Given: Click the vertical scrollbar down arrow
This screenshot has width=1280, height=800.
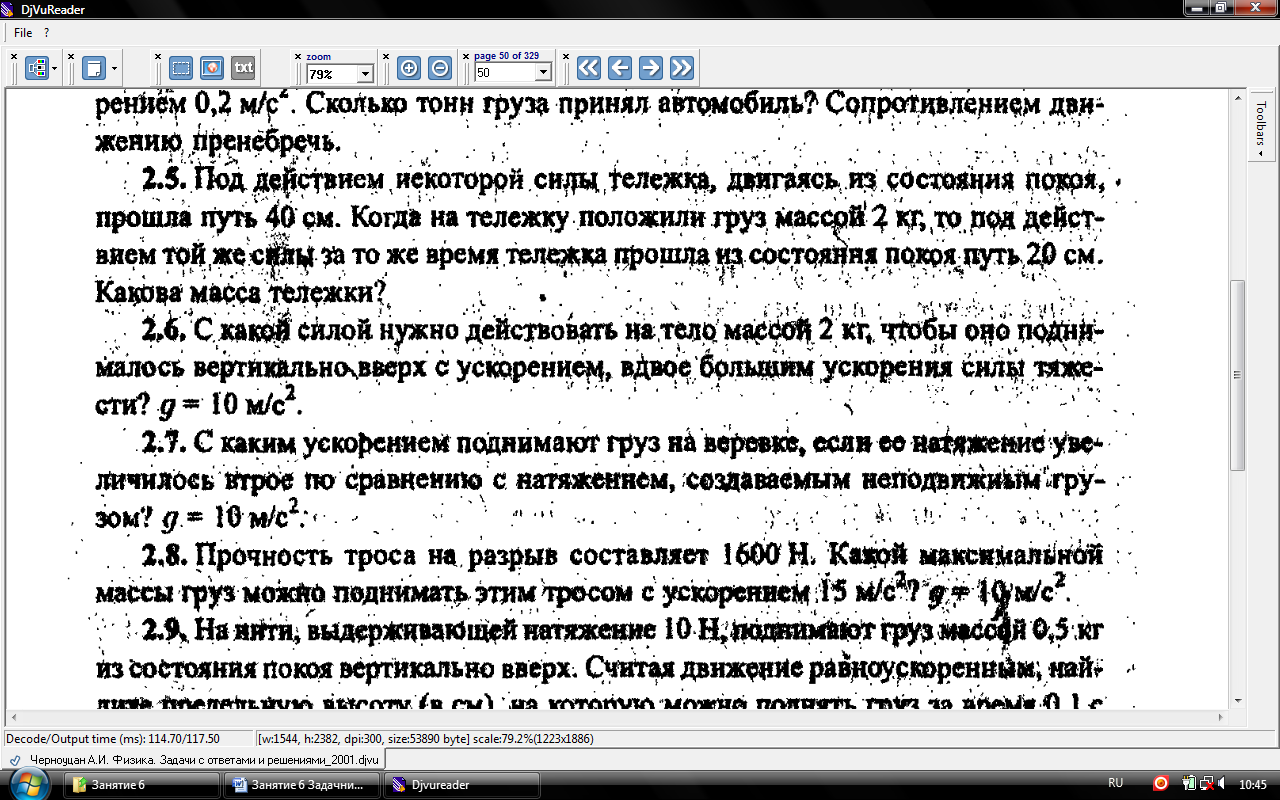Looking at the screenshot, I should point(1238,701).
